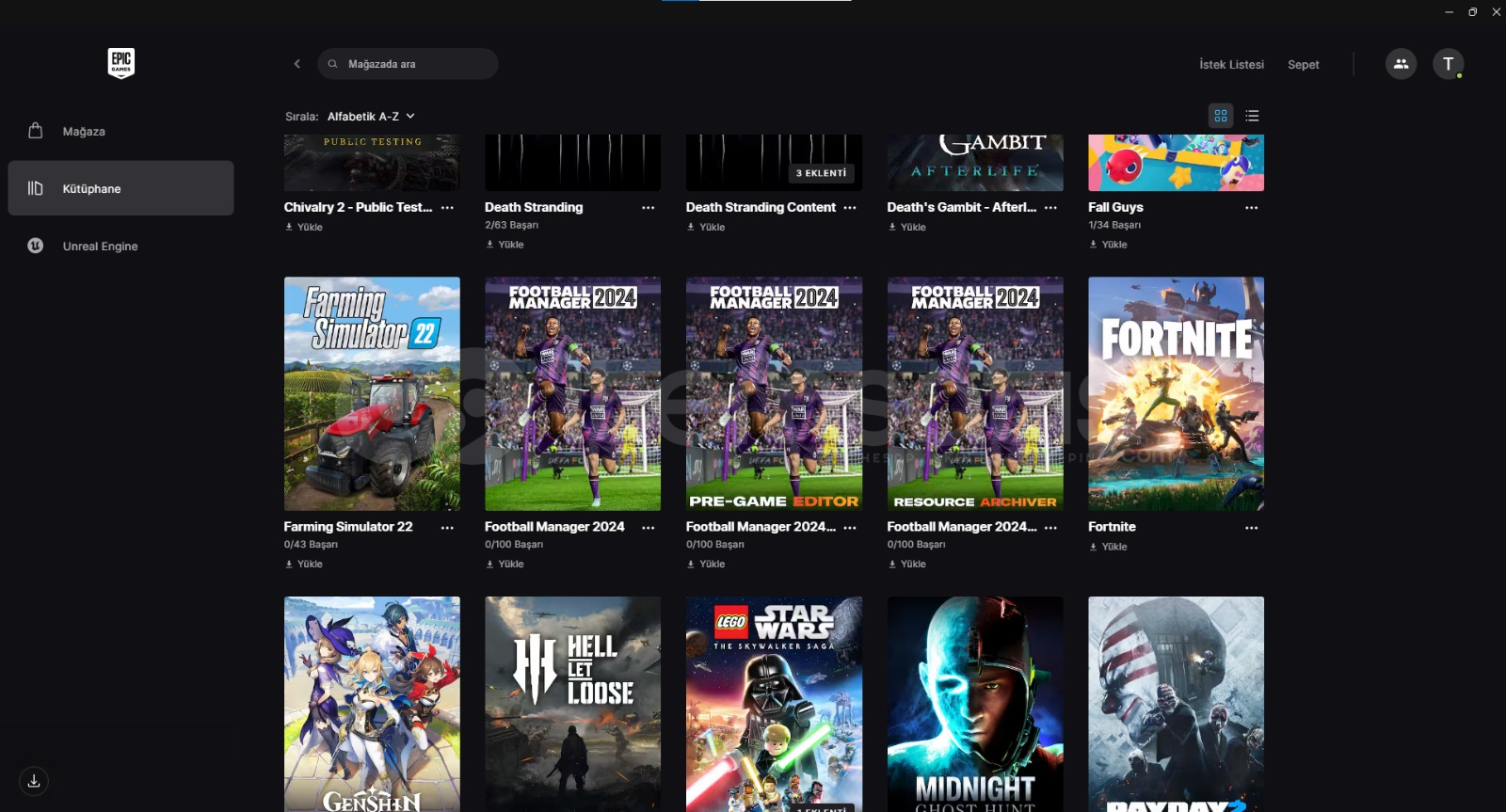
Task: Click the 3 EKLENTİ badge on Death Stranding Content
Action: click(x=822, y=173)
